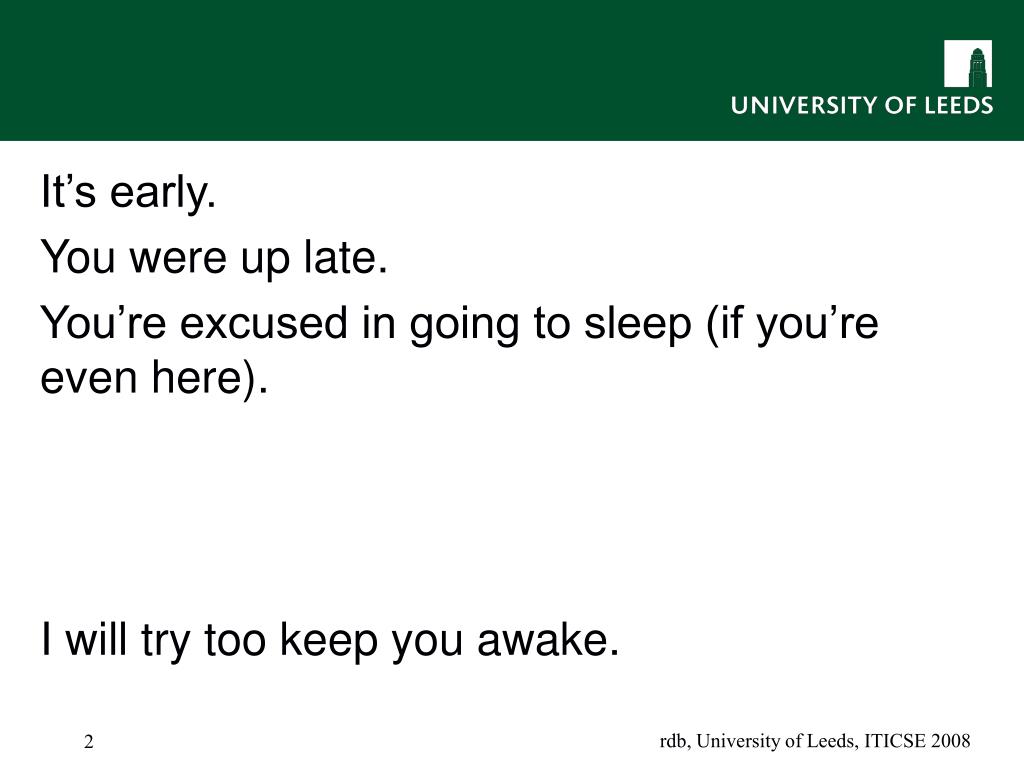Screen dimensions: 1024x768
Task: Select the UNIVERSITY OF LEEDS wordmark
Action: [862, 105]
